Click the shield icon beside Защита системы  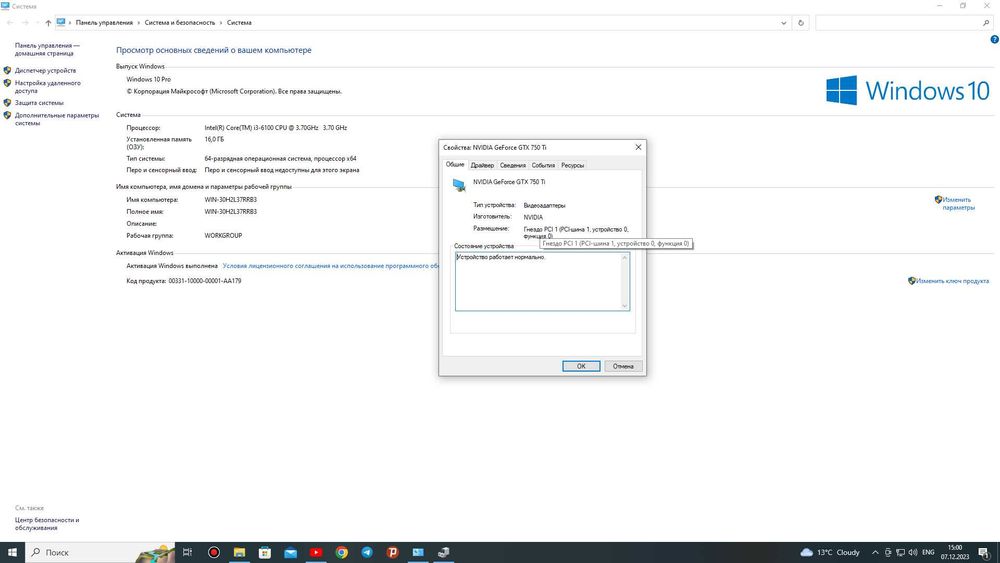[8, 103]
